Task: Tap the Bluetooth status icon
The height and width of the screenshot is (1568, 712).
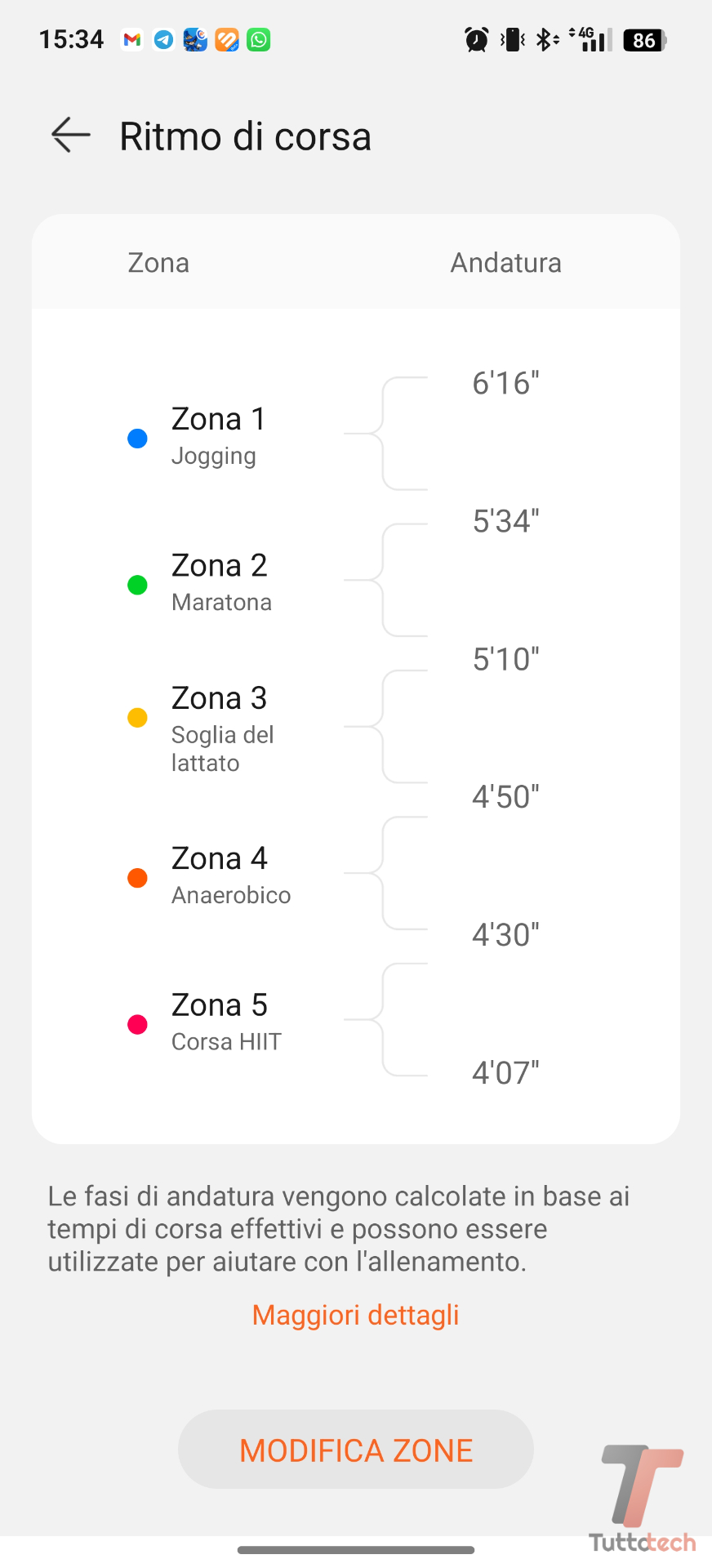Action: click(545, 39)
